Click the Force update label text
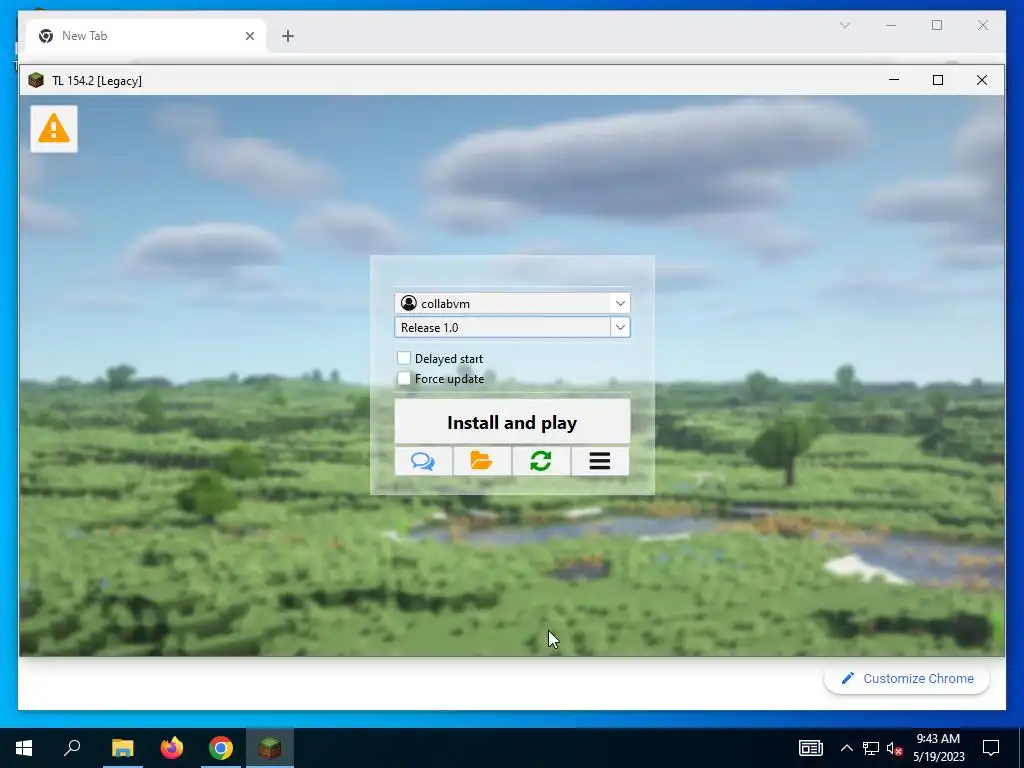 pos(449,379)
